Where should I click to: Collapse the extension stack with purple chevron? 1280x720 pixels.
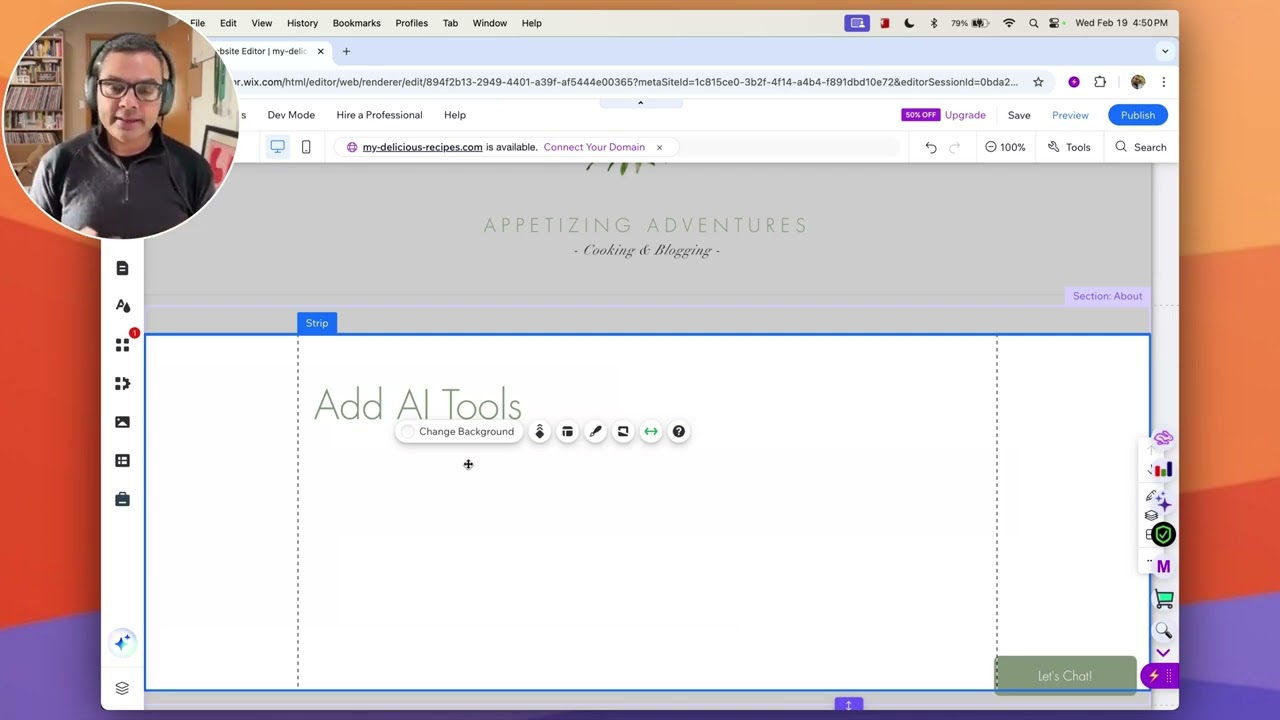click(1163, 653)
